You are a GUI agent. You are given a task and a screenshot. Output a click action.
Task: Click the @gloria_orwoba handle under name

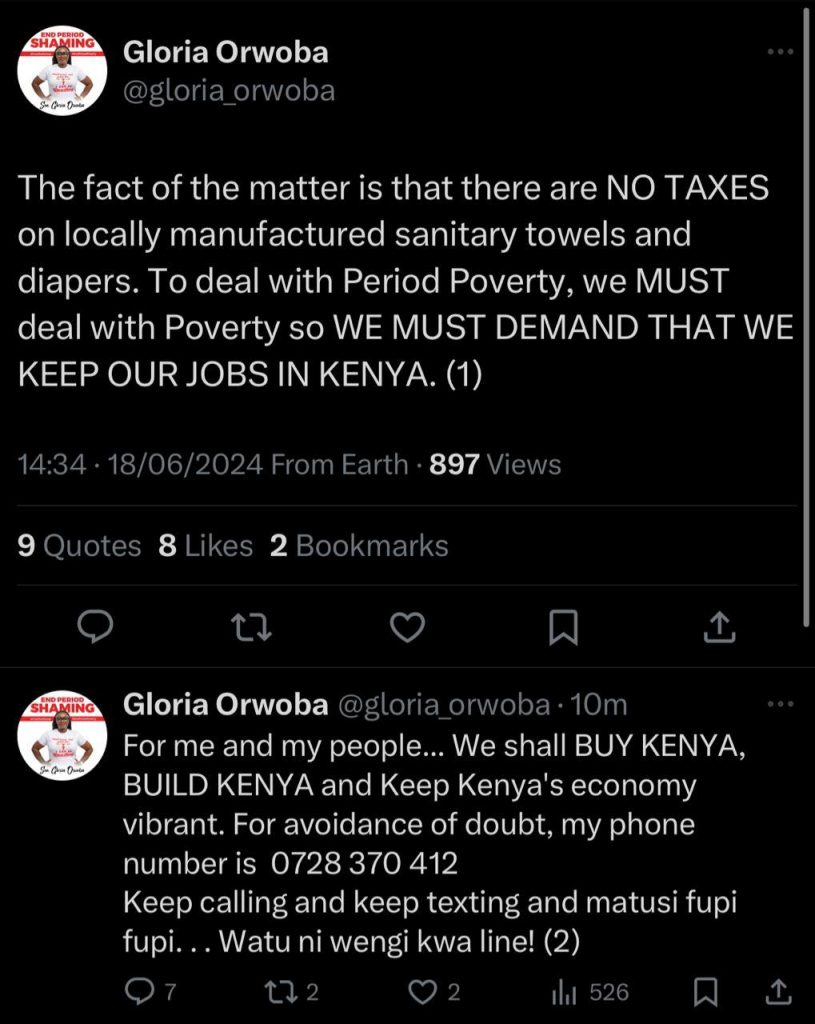[x=229, y=92]
